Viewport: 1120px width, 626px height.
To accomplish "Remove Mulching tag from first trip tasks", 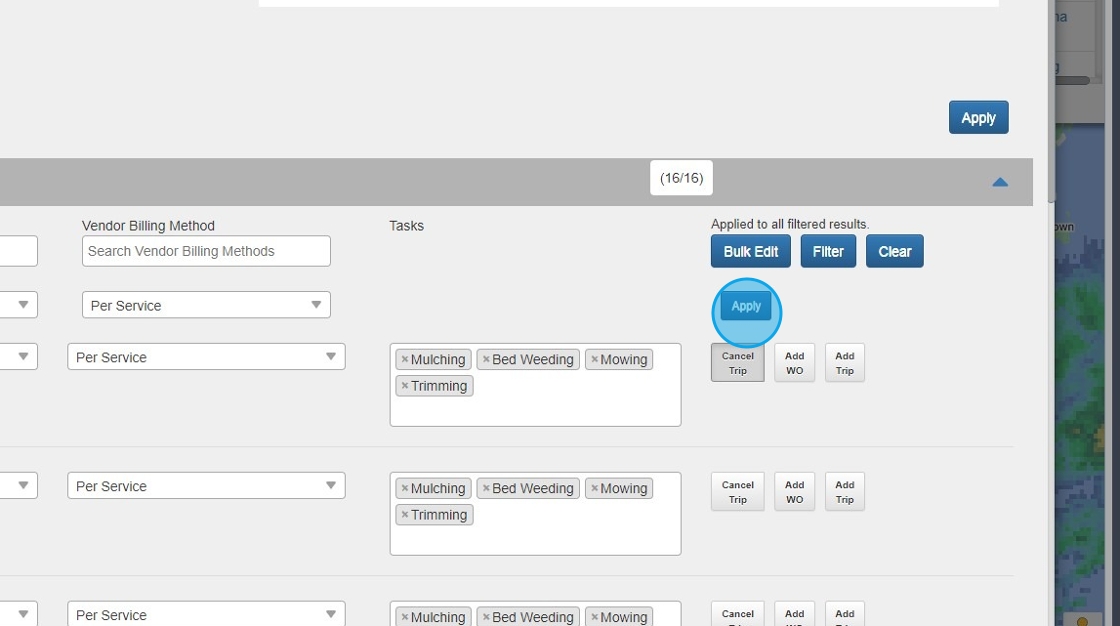I will (404, 359).
